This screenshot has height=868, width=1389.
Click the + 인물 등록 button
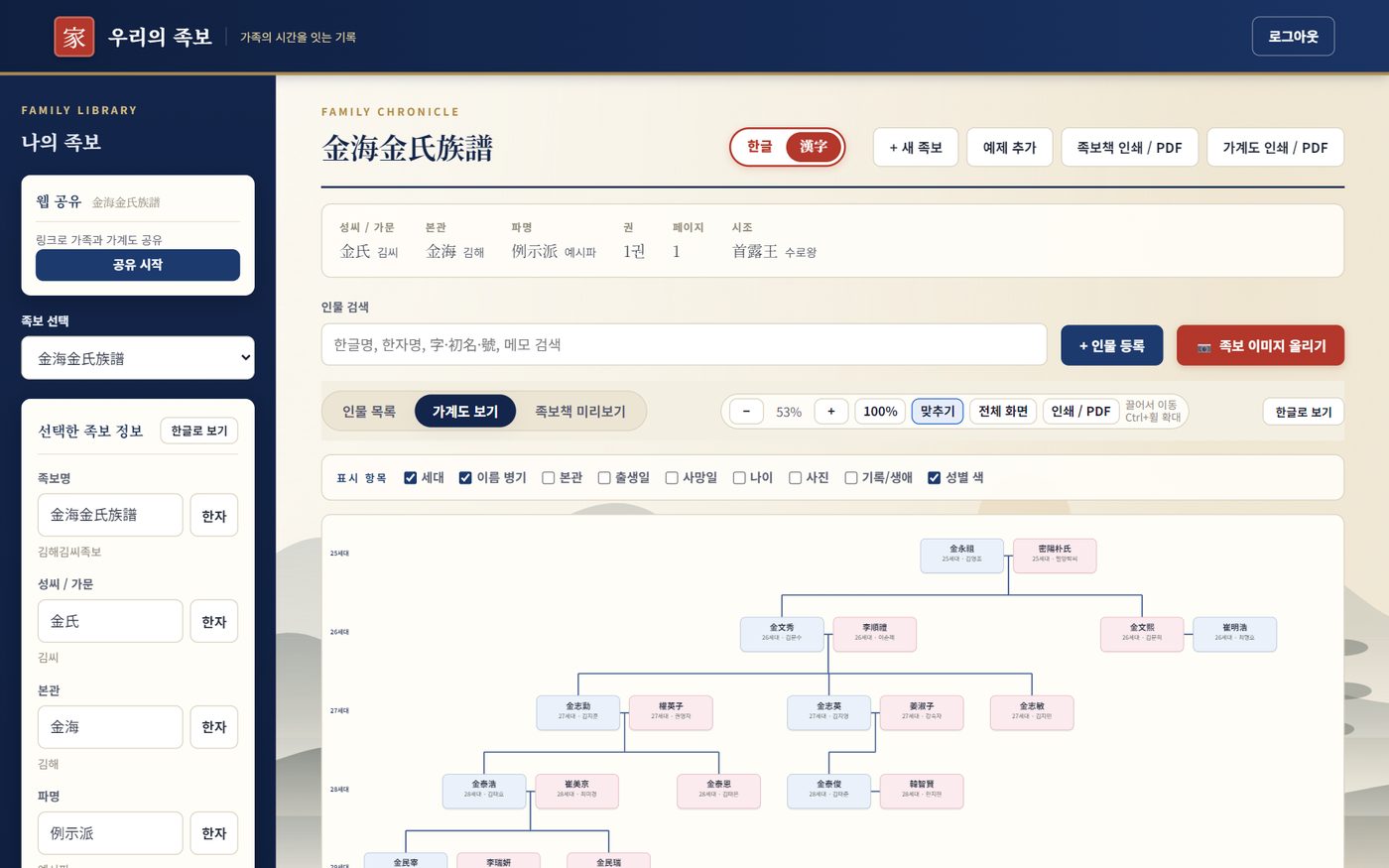pyautogui.click(x=1112, y=345)
